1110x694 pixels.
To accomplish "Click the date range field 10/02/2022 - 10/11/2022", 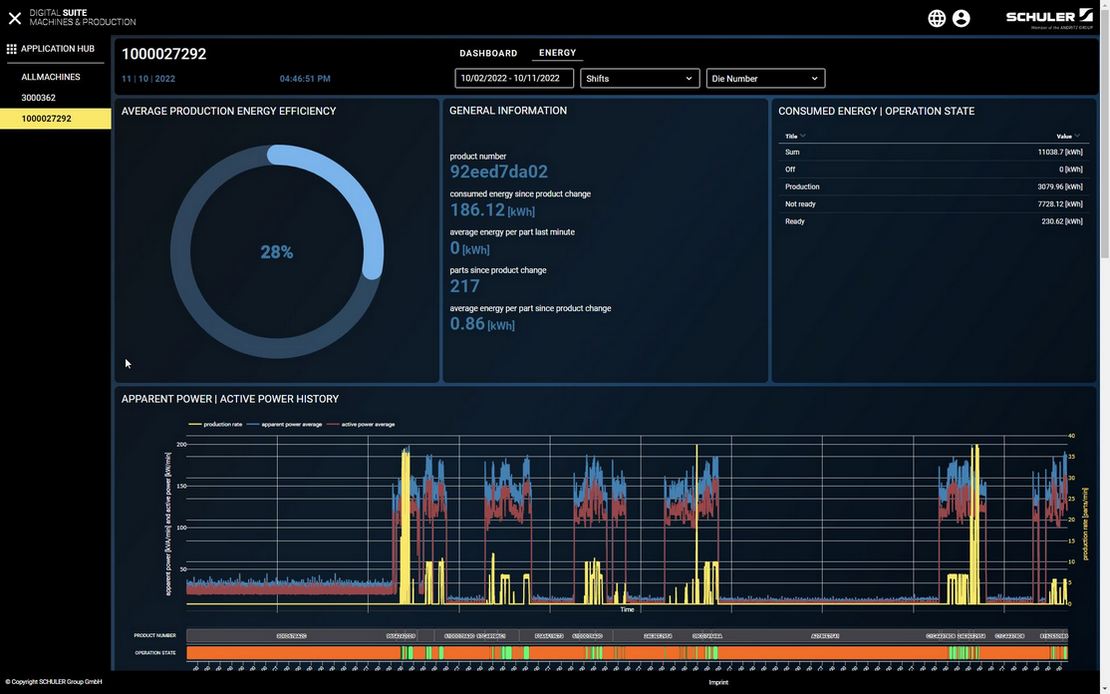I will coord(514,79).
